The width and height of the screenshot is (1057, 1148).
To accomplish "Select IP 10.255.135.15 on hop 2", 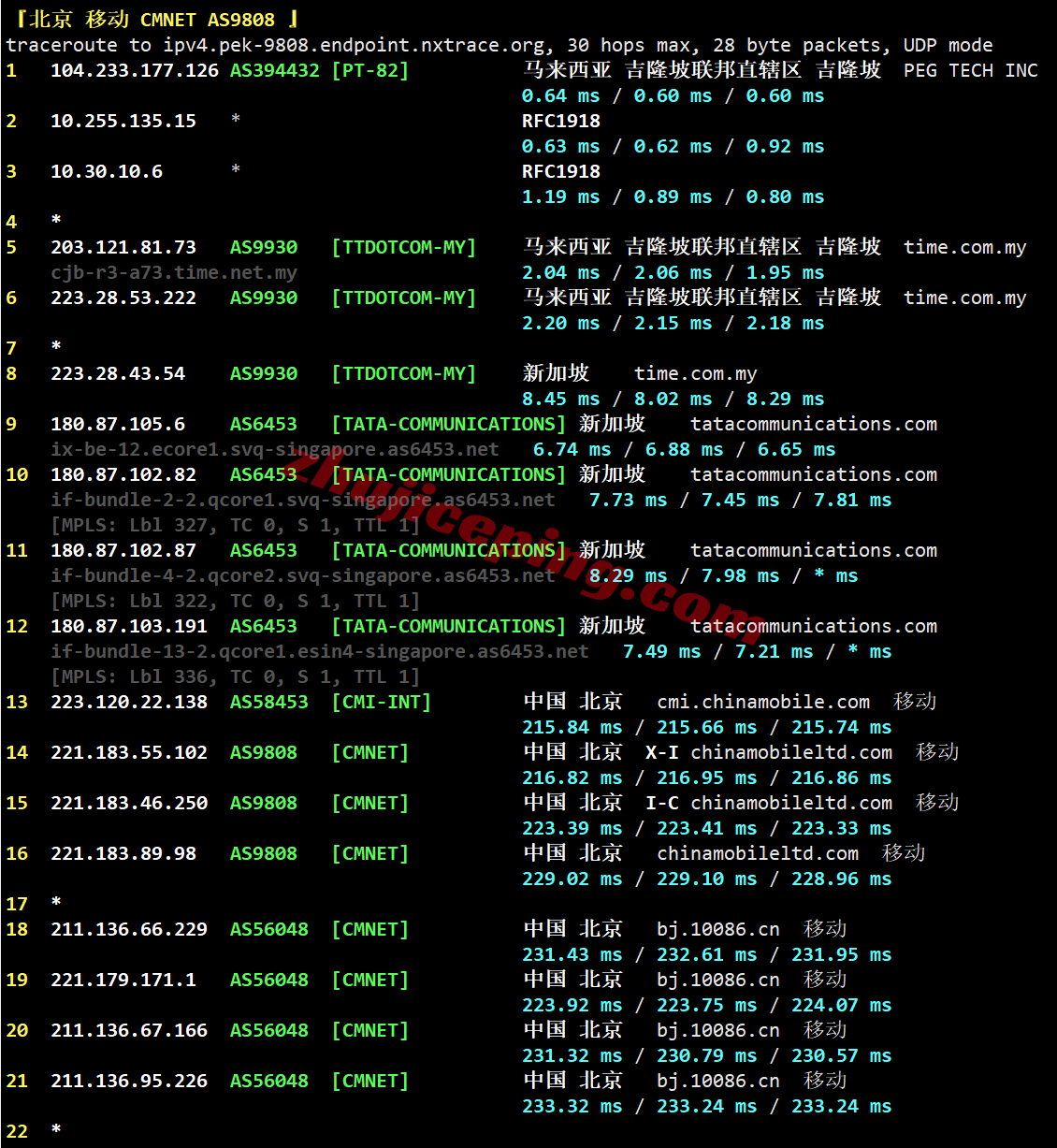I will (123, 121).
